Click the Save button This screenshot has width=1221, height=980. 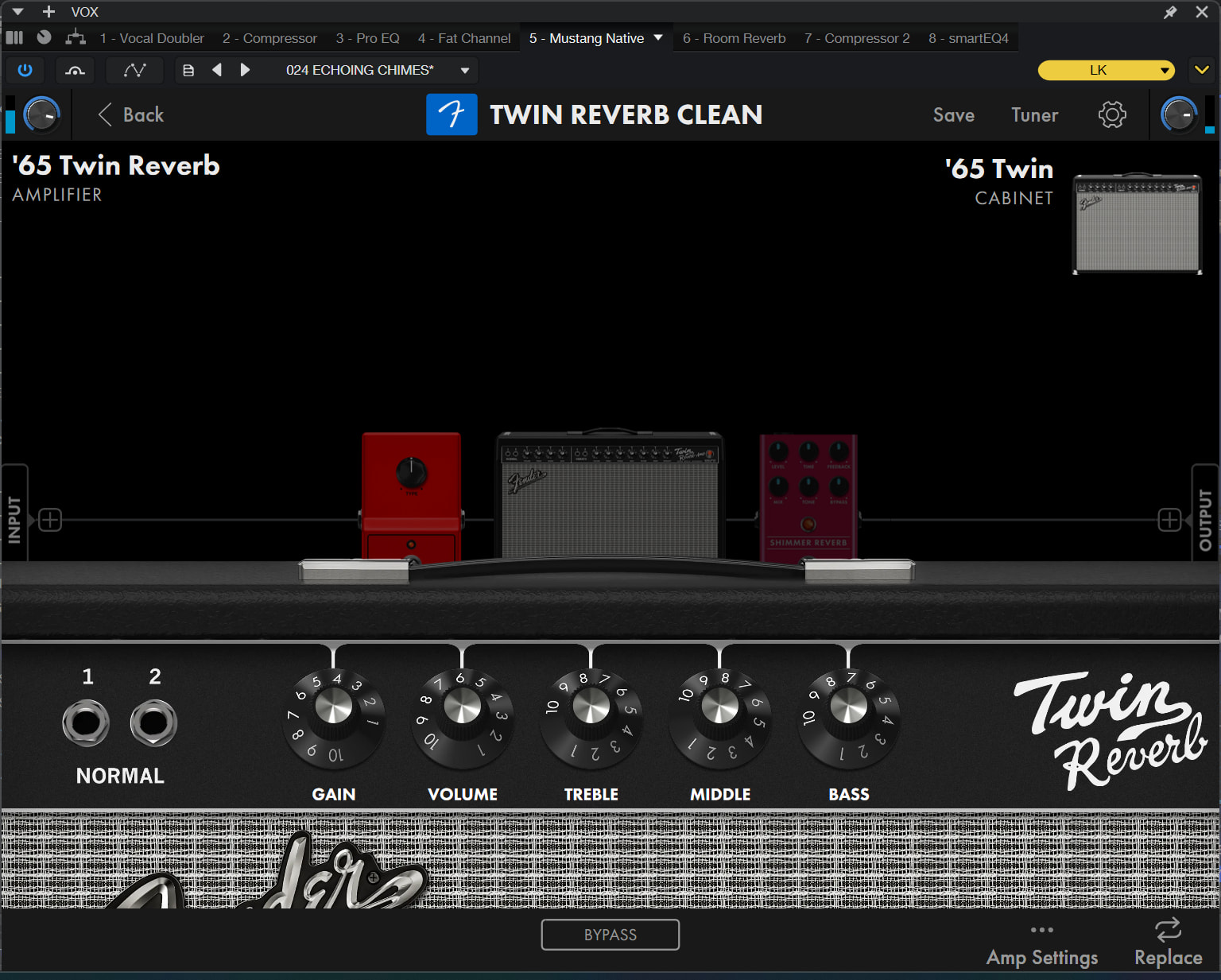tap(954, 114)
